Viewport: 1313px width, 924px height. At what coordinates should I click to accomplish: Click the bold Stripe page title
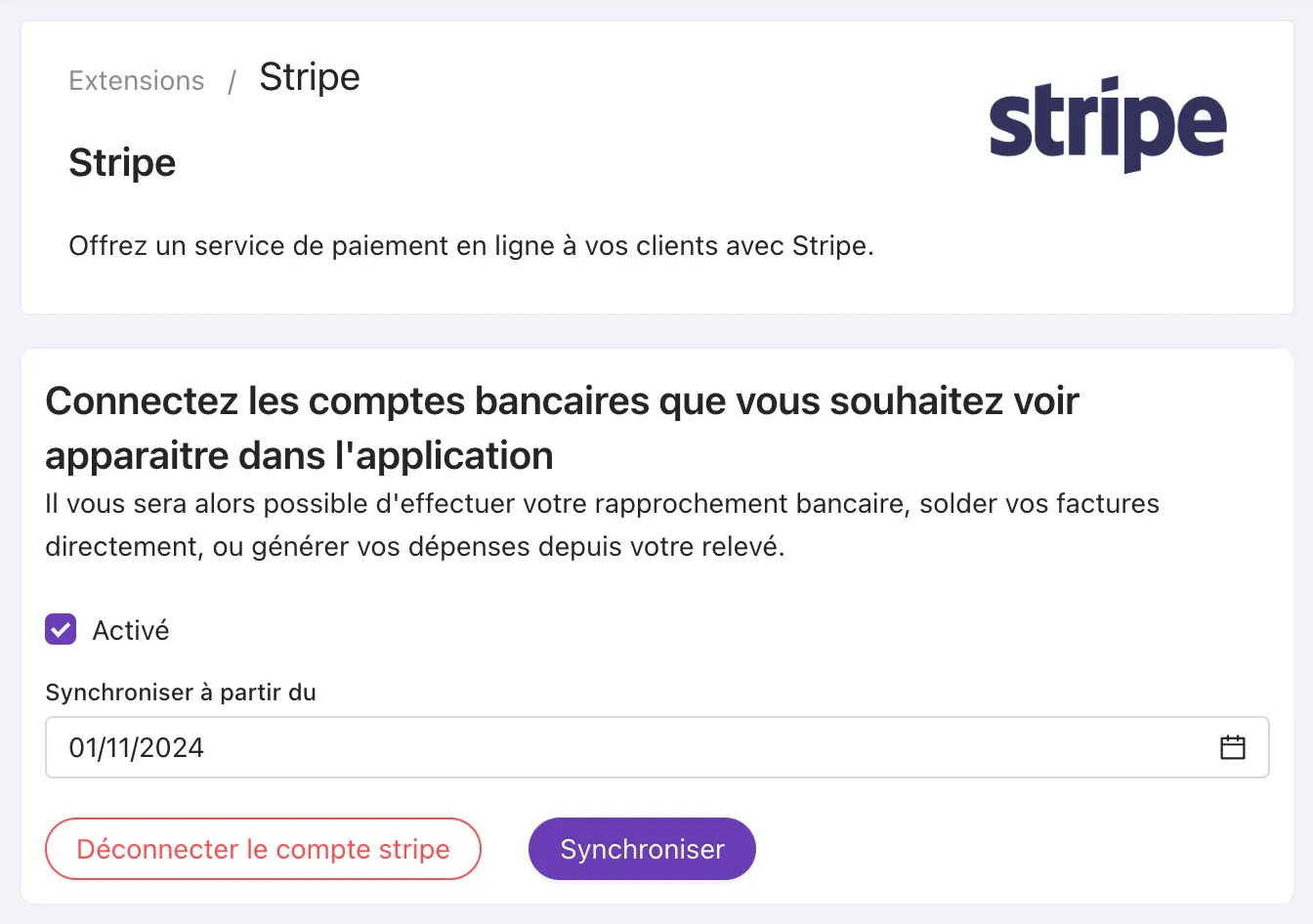tap(122, 162)
